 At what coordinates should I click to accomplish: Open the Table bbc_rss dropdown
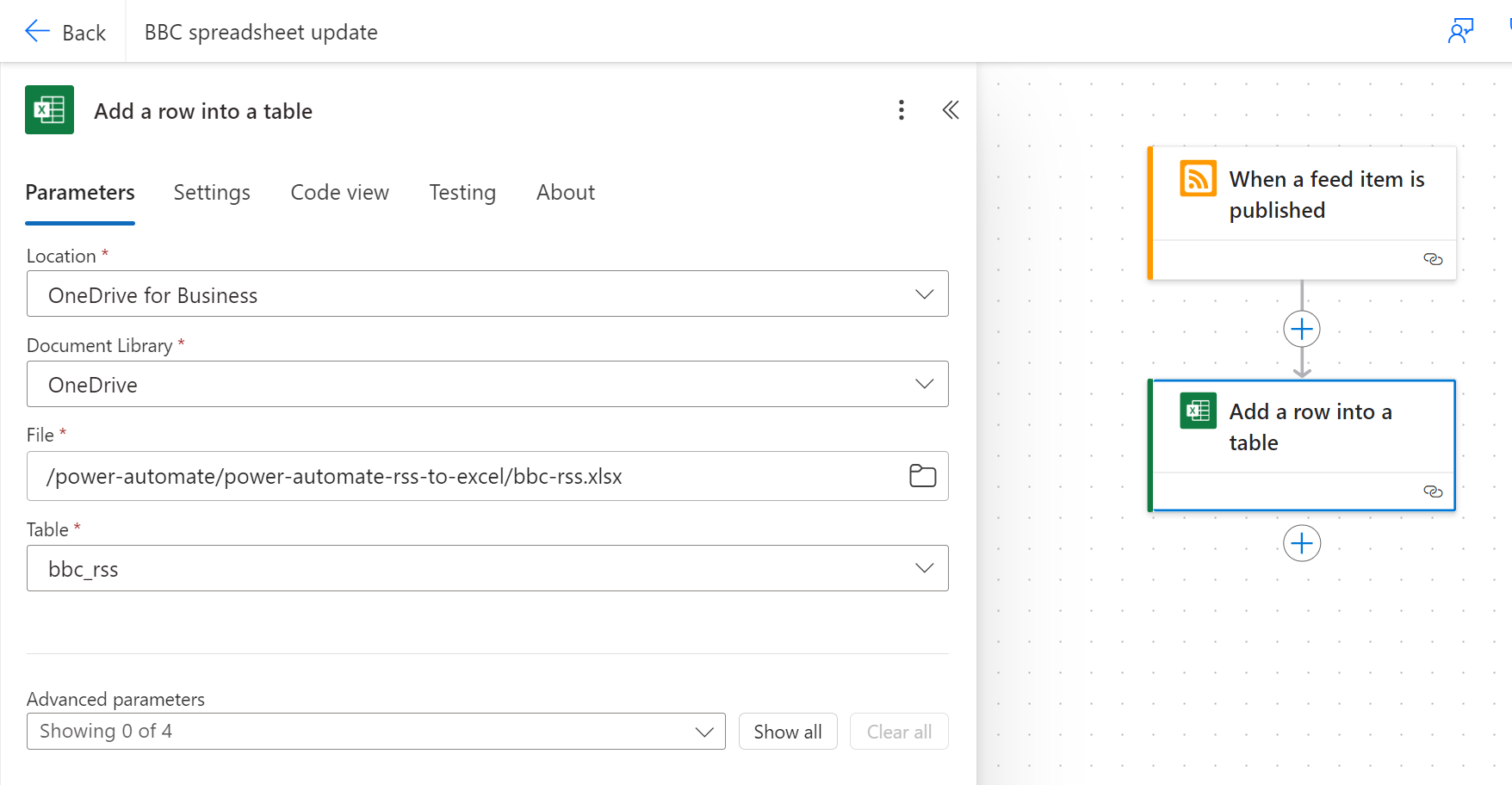[x=487, y=568]
